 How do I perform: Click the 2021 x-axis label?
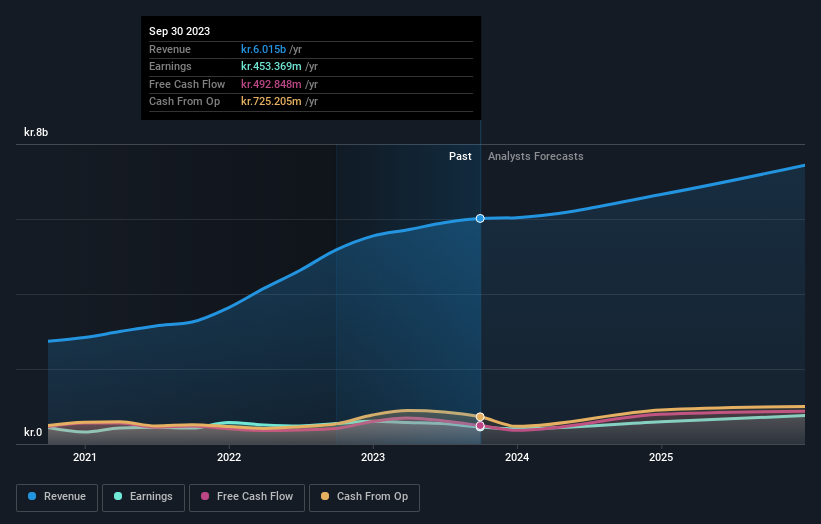[85, 457]
